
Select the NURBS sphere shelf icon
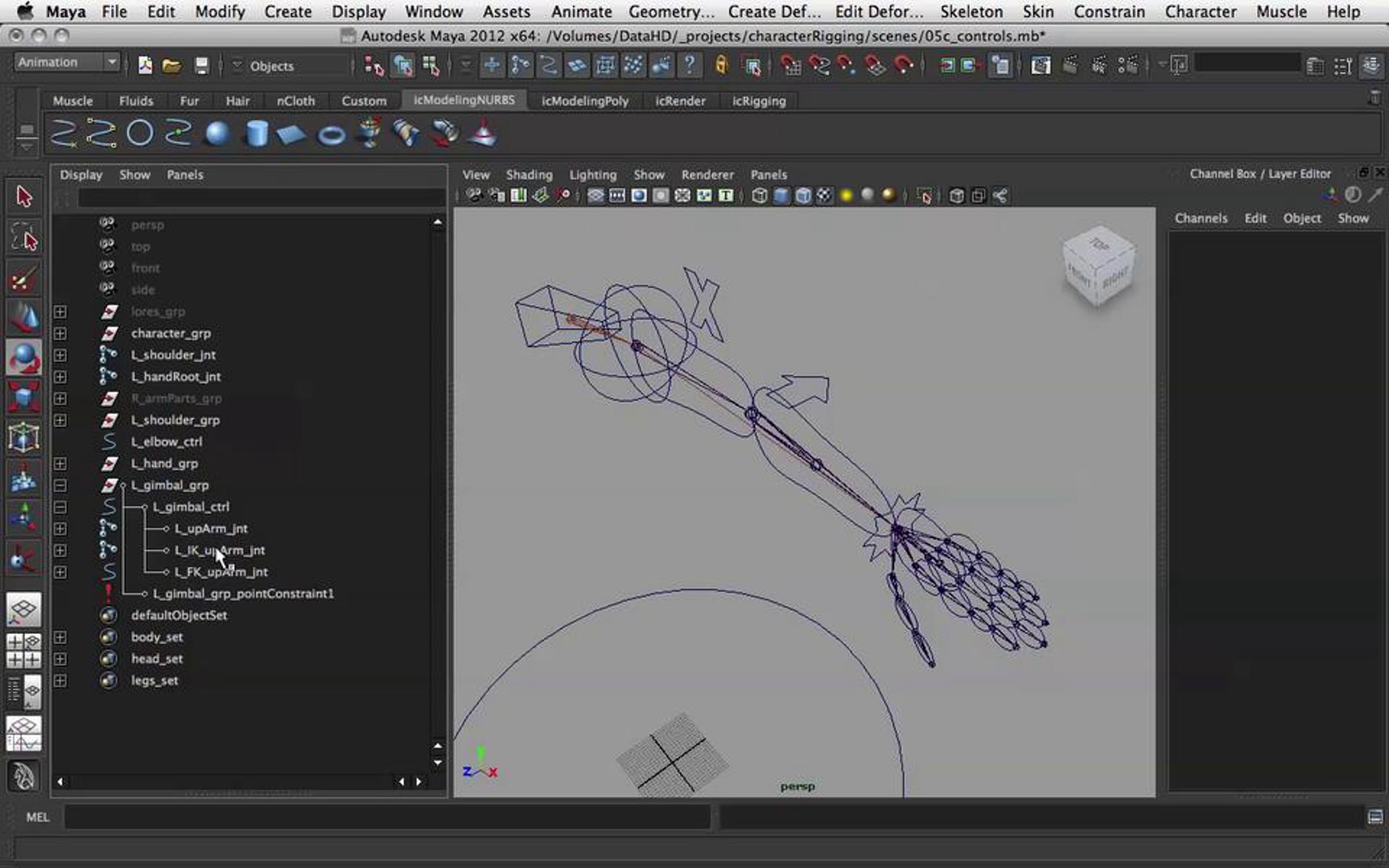click(217, 134)
